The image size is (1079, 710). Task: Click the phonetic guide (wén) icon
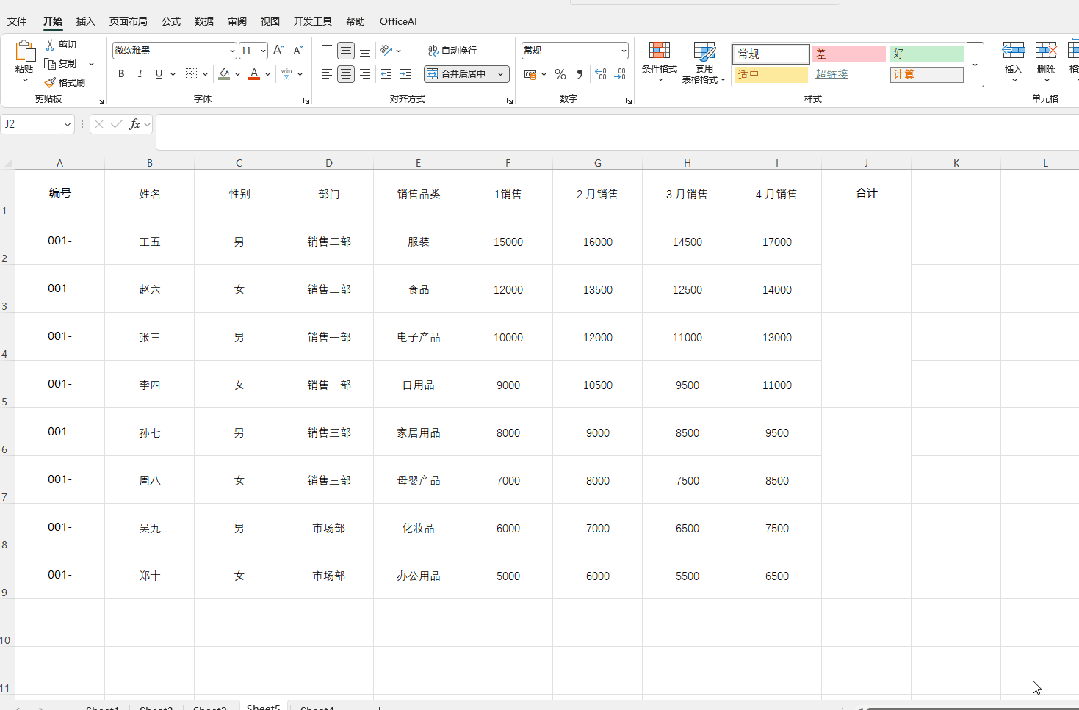click(286, 74)
